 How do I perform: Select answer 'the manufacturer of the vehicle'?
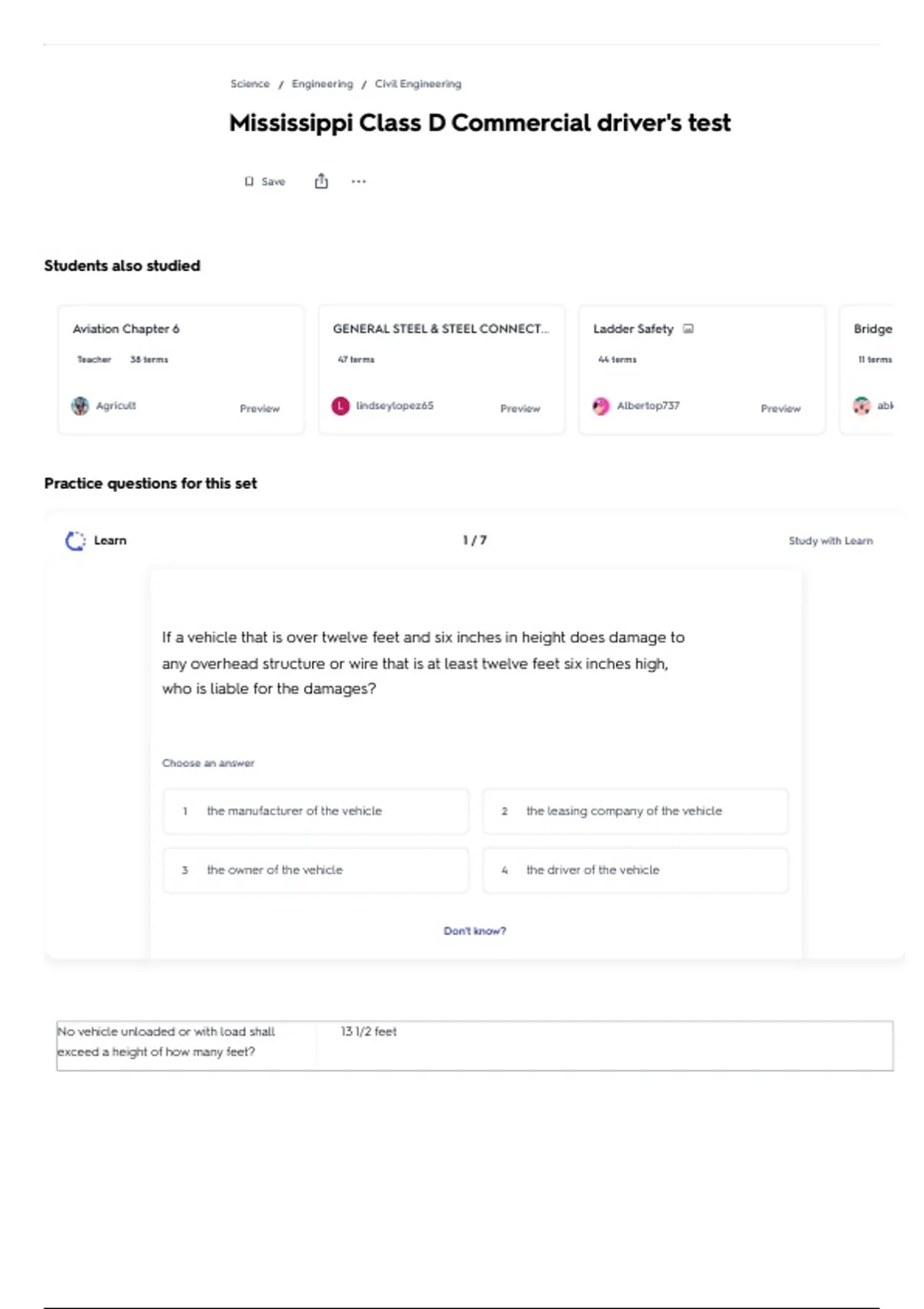[x=316, y=811]
